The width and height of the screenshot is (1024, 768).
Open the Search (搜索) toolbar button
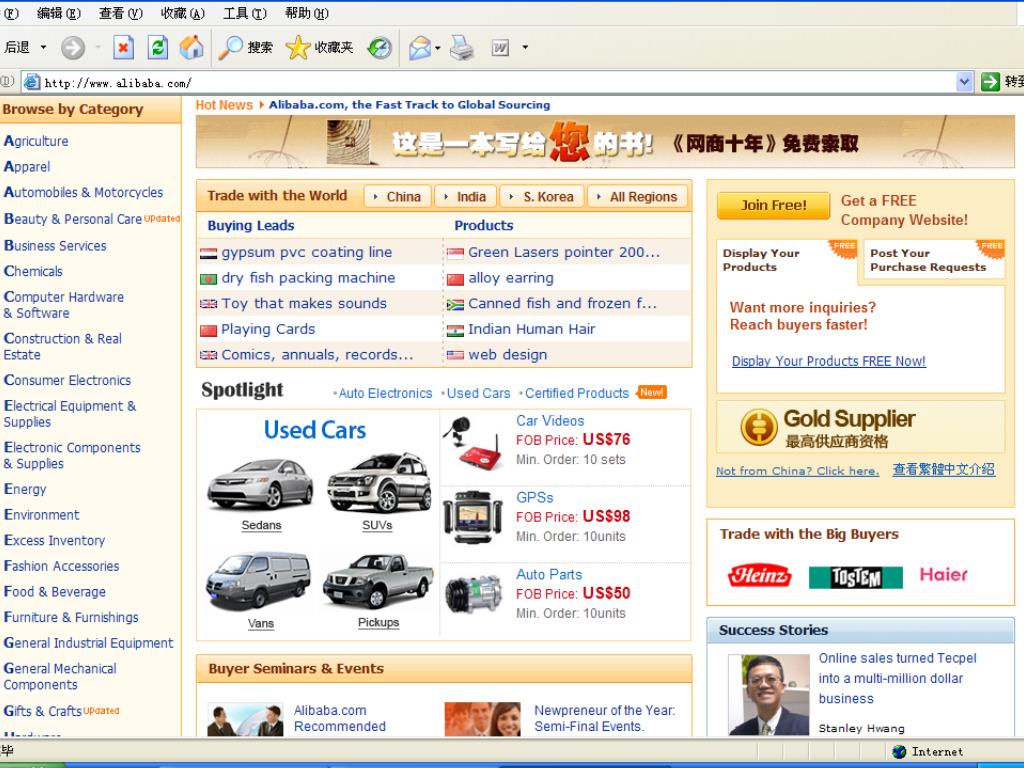(x=246, y=47)
